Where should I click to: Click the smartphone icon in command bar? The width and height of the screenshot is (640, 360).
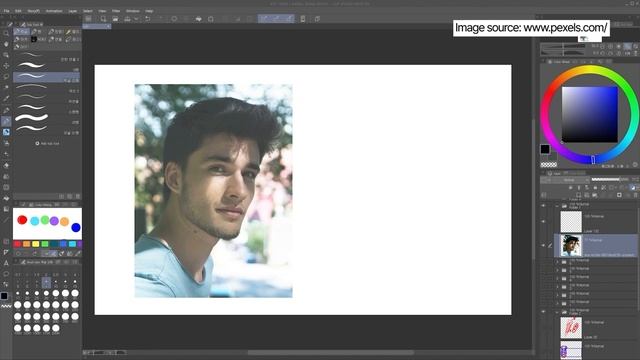(303, 19)
